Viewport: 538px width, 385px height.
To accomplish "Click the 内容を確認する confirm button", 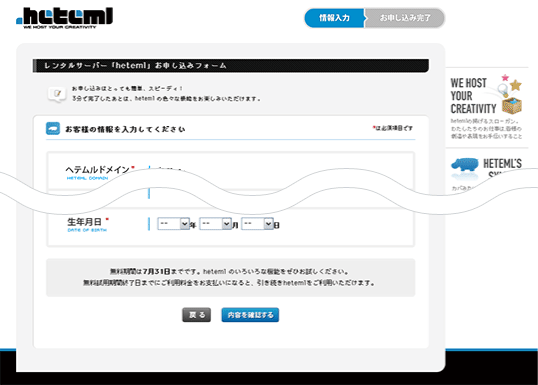I will coord(250,315).
